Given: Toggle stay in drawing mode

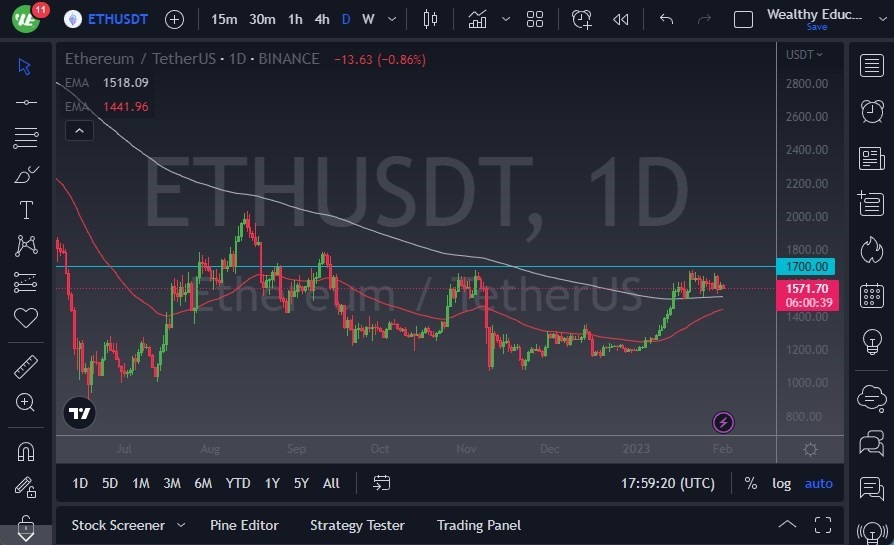Looking at the screenshot, I should pos(26,487).
